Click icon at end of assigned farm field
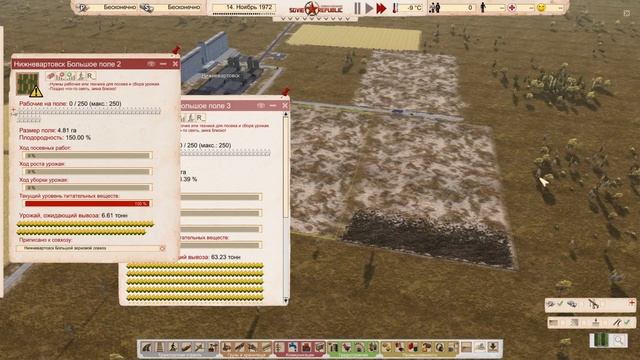640x360 pixels. coord(162,248)
